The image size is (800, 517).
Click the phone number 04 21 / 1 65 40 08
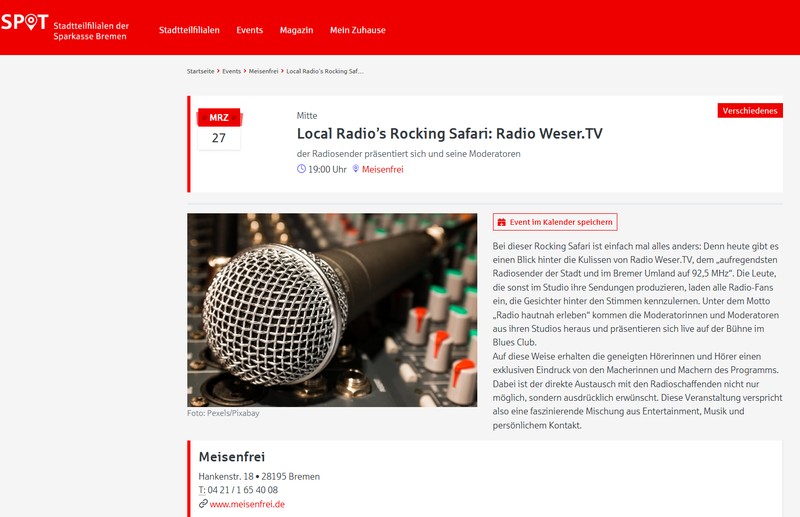click(243, 490)
